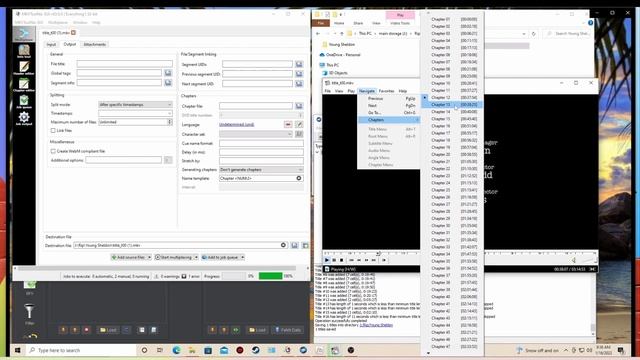Open the Multiplexer tool in MKVToolNix sidebar
This screenshot has width=640, height=360.
pos(24,34)
